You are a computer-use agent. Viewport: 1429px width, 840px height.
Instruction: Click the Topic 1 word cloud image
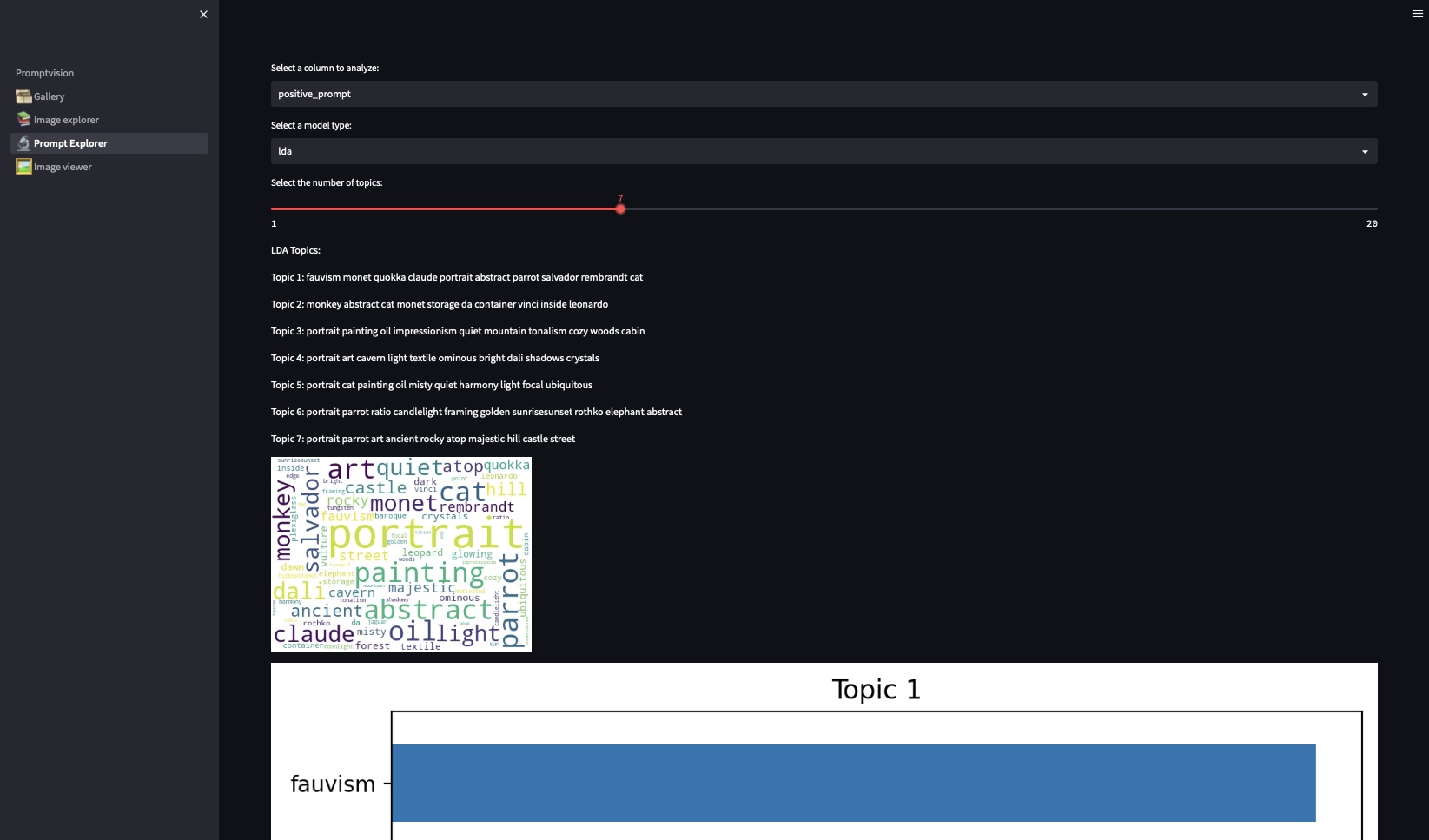tap(400, 554)
